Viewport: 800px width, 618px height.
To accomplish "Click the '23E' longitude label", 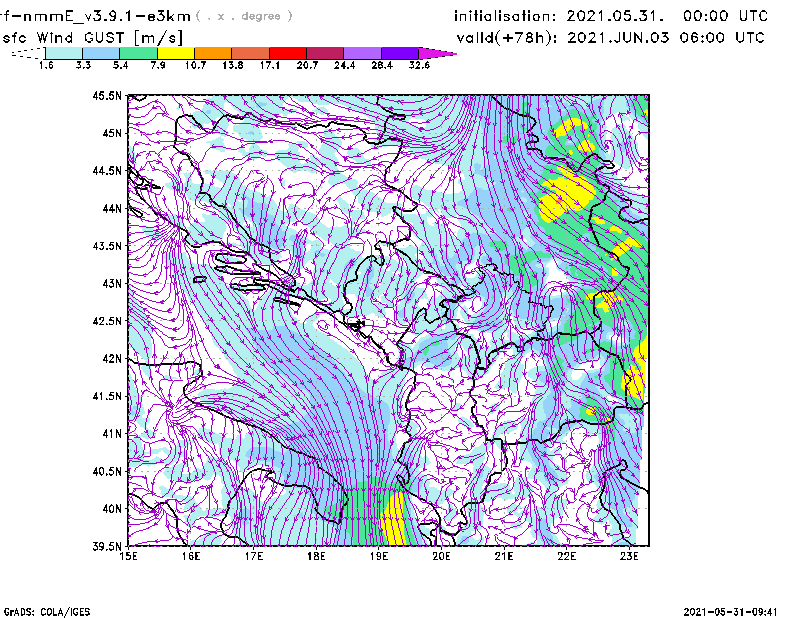I will (x=629, y=556).
